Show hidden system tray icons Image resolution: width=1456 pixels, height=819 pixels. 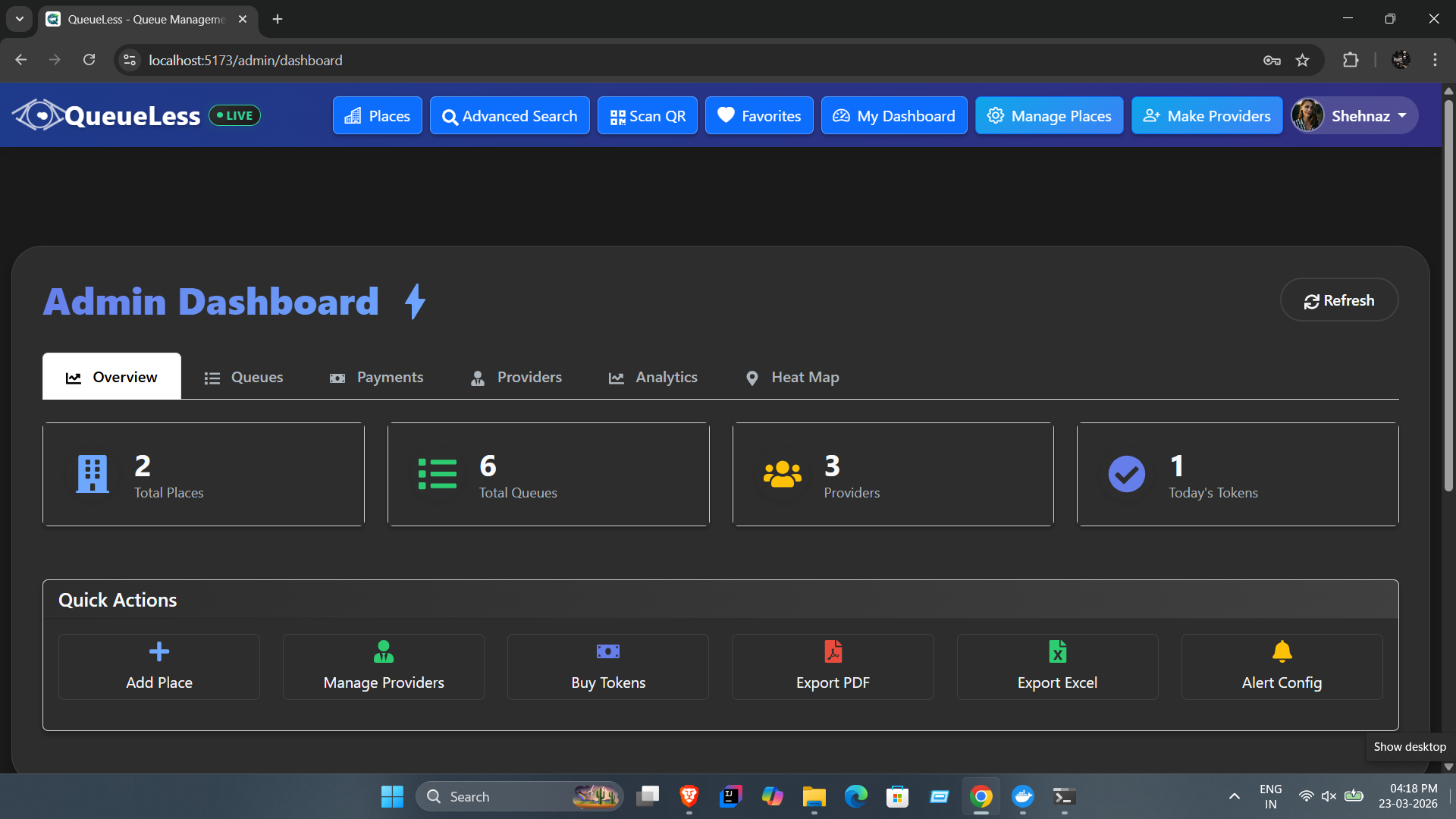click(1235, 796)
